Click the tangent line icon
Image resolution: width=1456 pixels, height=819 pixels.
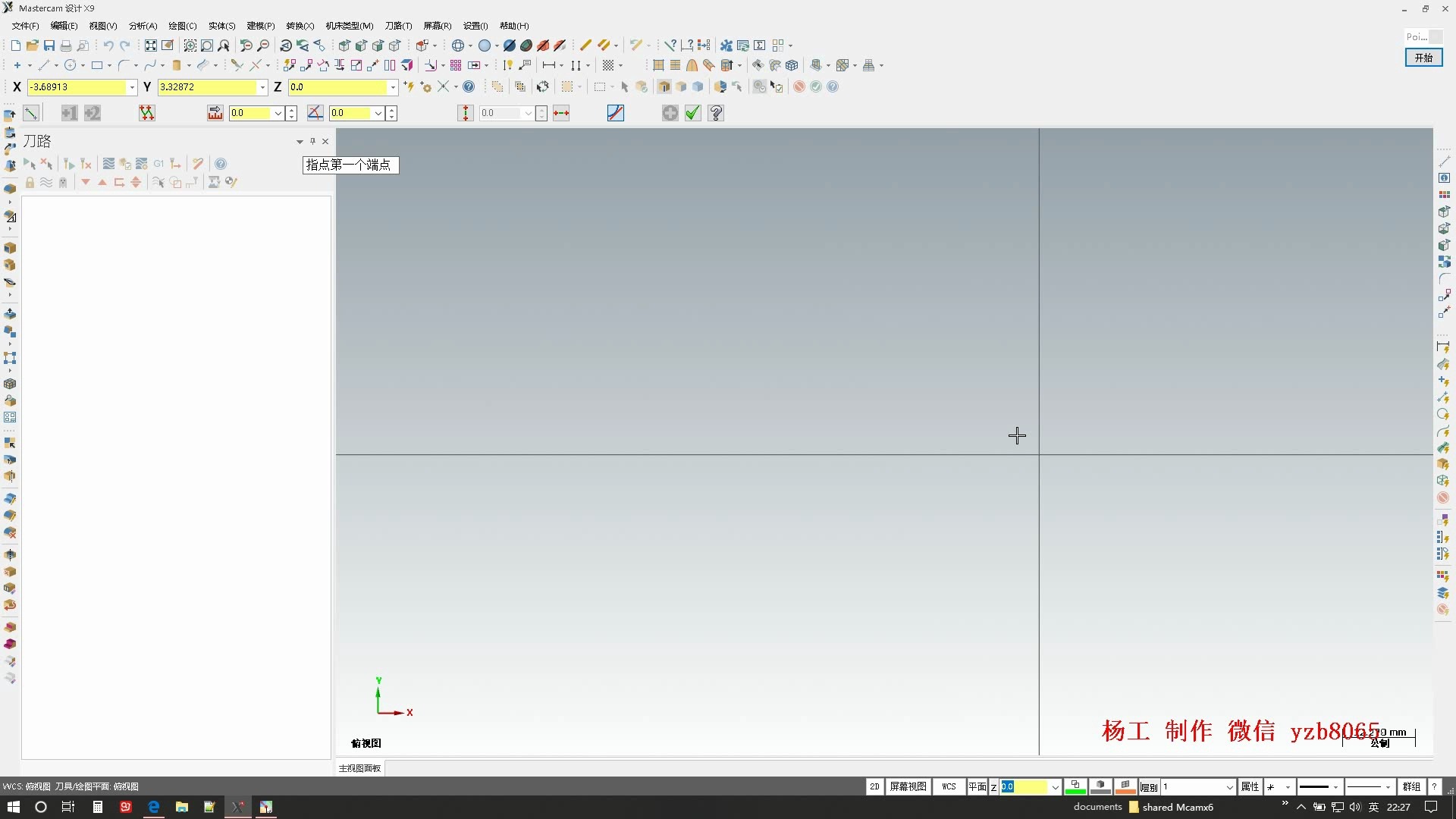point(615,113)
